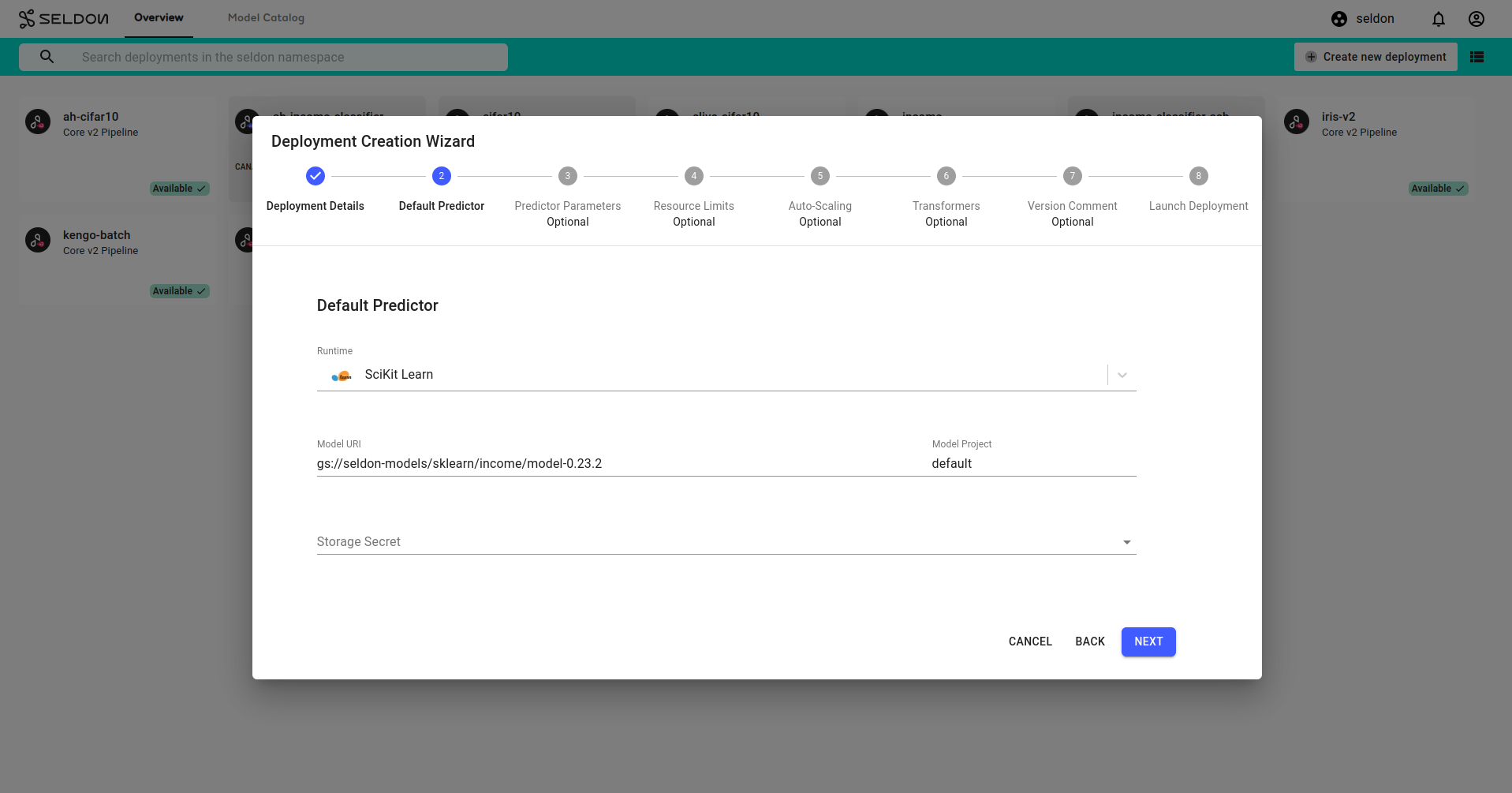Click the Deployment Creation Wizard title
1512x793 pixels.
(x=373, y=141)
